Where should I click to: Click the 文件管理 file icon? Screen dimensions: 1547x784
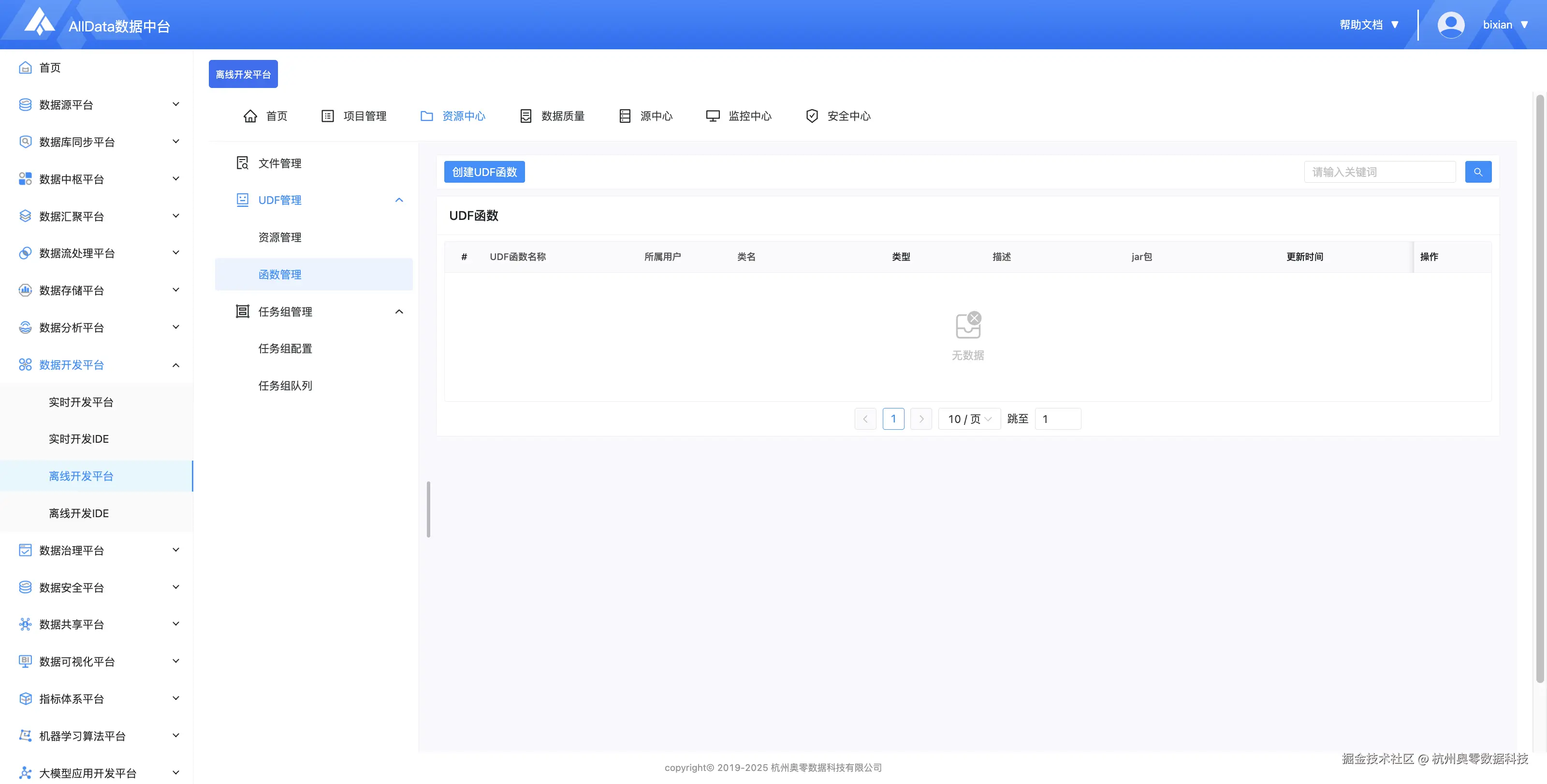243,163
